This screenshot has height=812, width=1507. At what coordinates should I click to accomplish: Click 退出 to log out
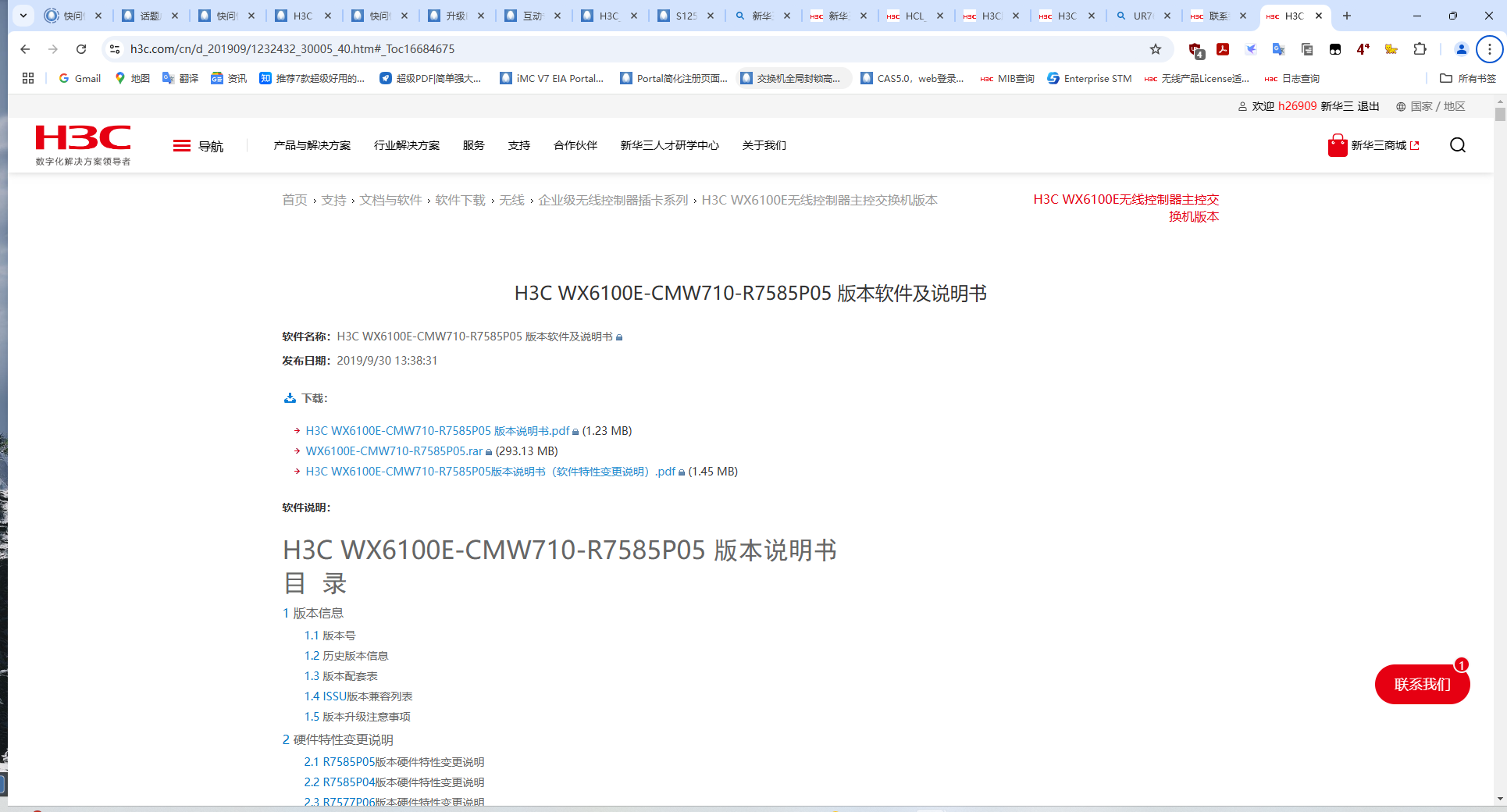[x=1368, y=106]
